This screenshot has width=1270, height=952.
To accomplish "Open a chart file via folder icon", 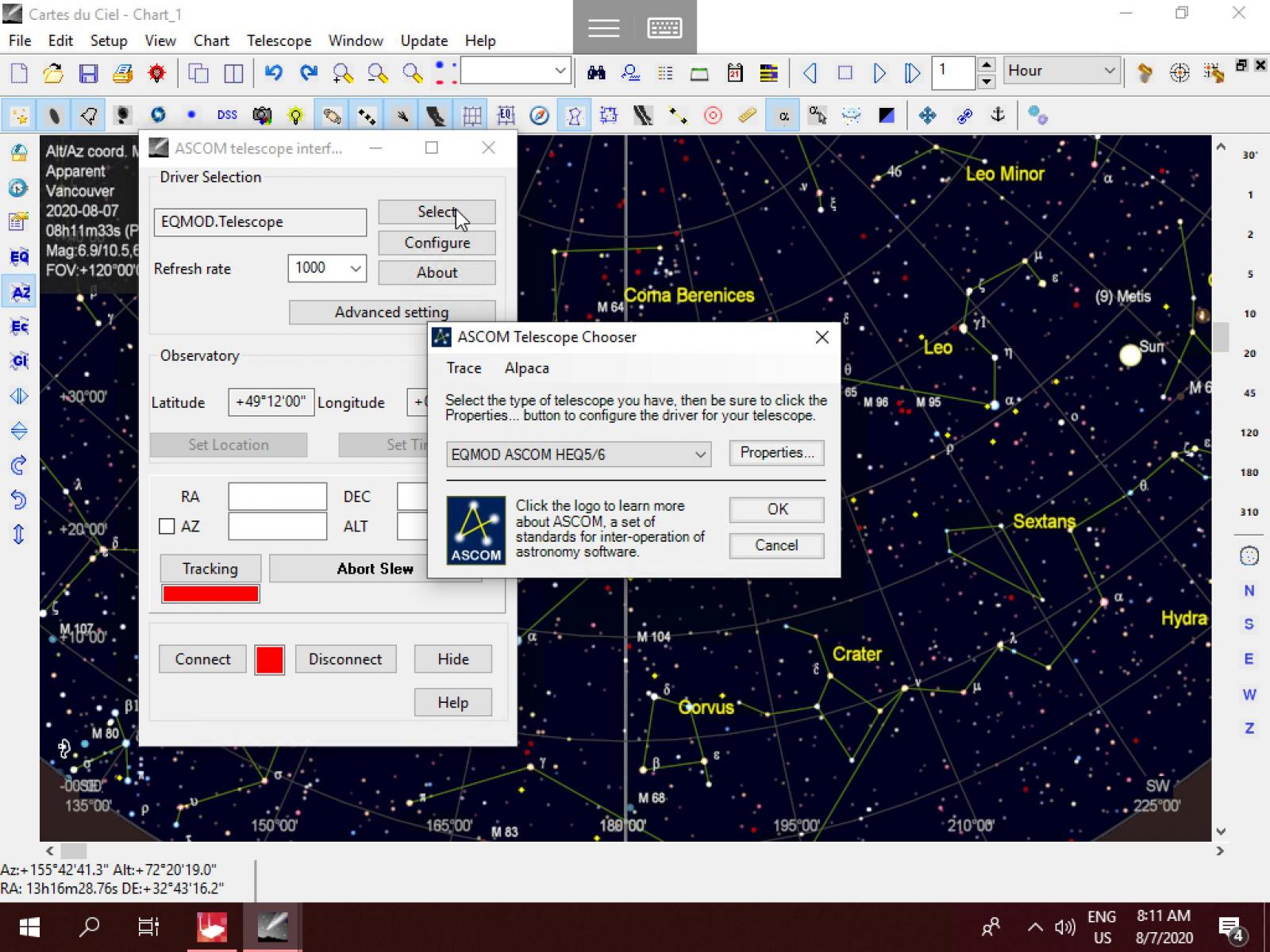I will coord(53,73).
